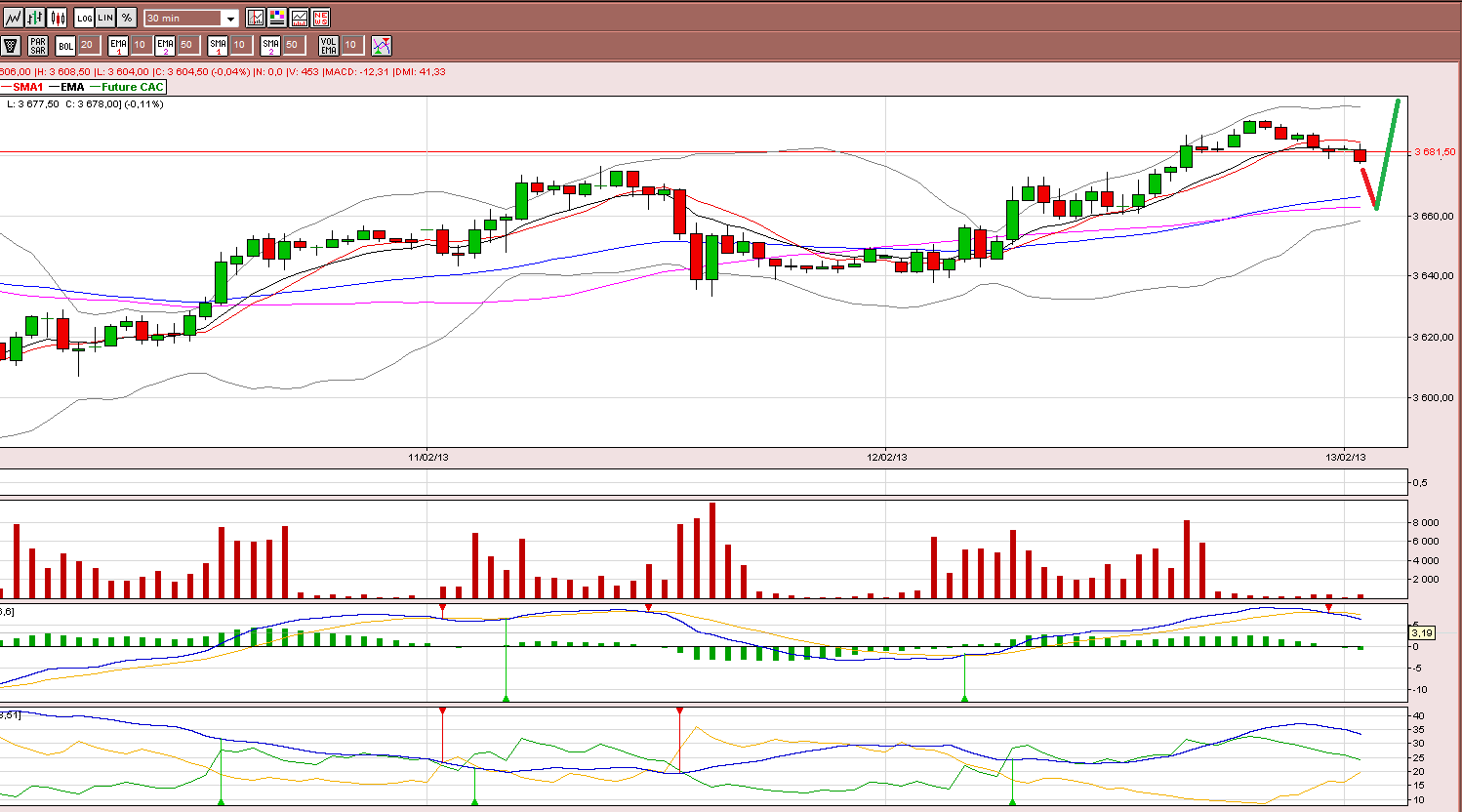Viewport: 1462px width, 812px height.
Task: Click the 11/02/13 date label
Action: click(x=427, y=457)
